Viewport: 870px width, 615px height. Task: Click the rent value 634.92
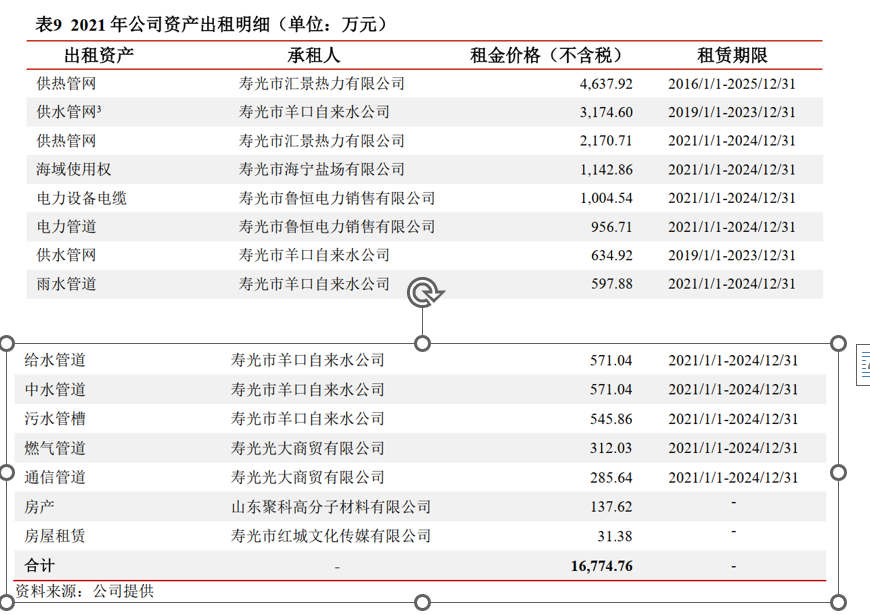[x=611, y=255]
